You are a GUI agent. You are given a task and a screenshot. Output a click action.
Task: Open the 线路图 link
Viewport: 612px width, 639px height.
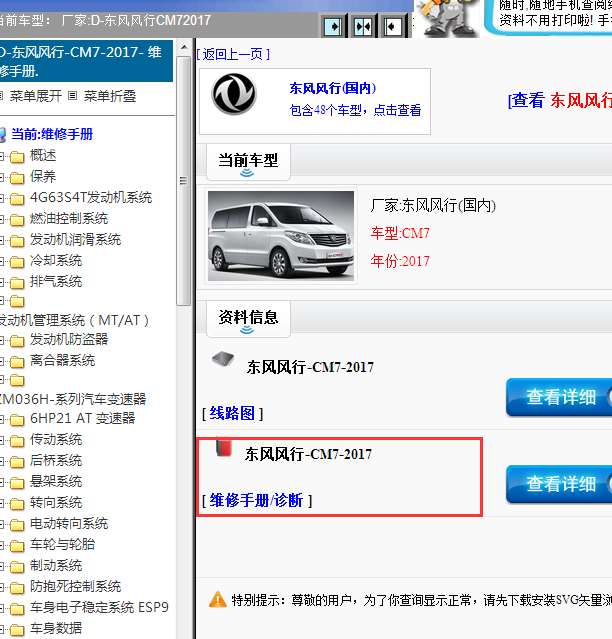232,414
